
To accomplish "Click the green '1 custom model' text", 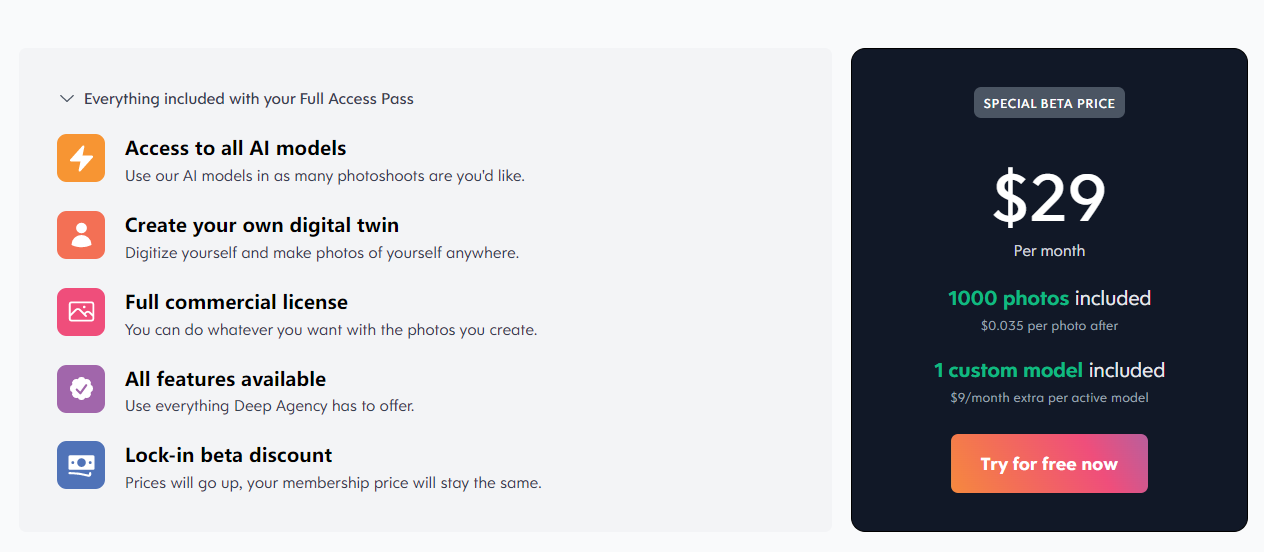I will point(1008,370).
